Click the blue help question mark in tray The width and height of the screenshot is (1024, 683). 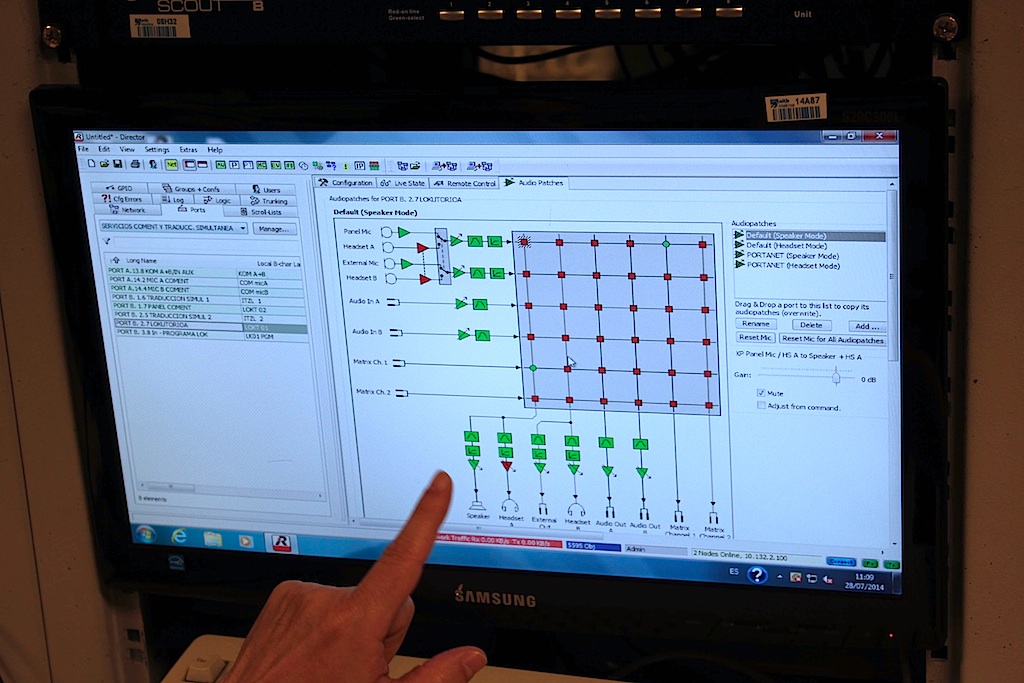point(757,575)
